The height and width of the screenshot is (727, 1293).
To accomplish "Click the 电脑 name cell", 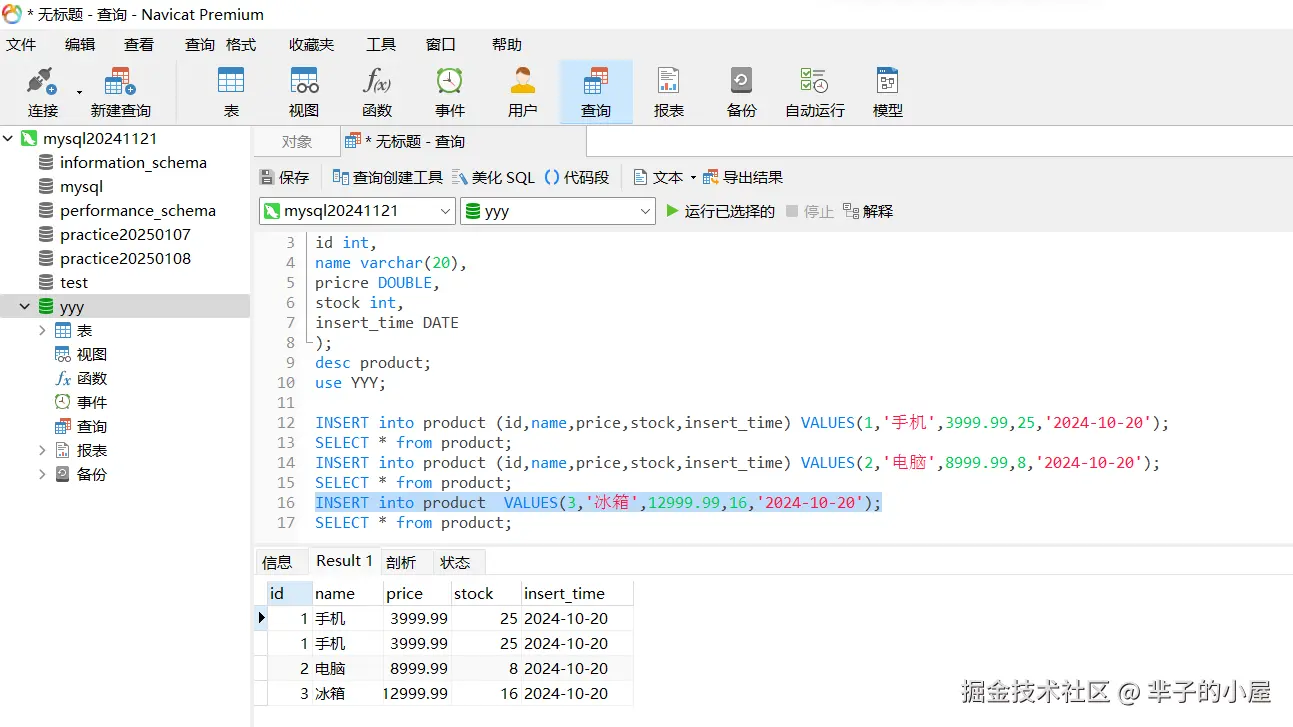I will [348, 668].
